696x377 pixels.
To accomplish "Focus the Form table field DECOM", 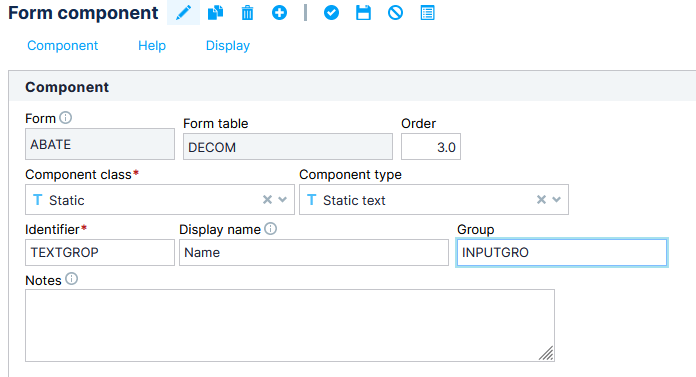I will (288, 147).
